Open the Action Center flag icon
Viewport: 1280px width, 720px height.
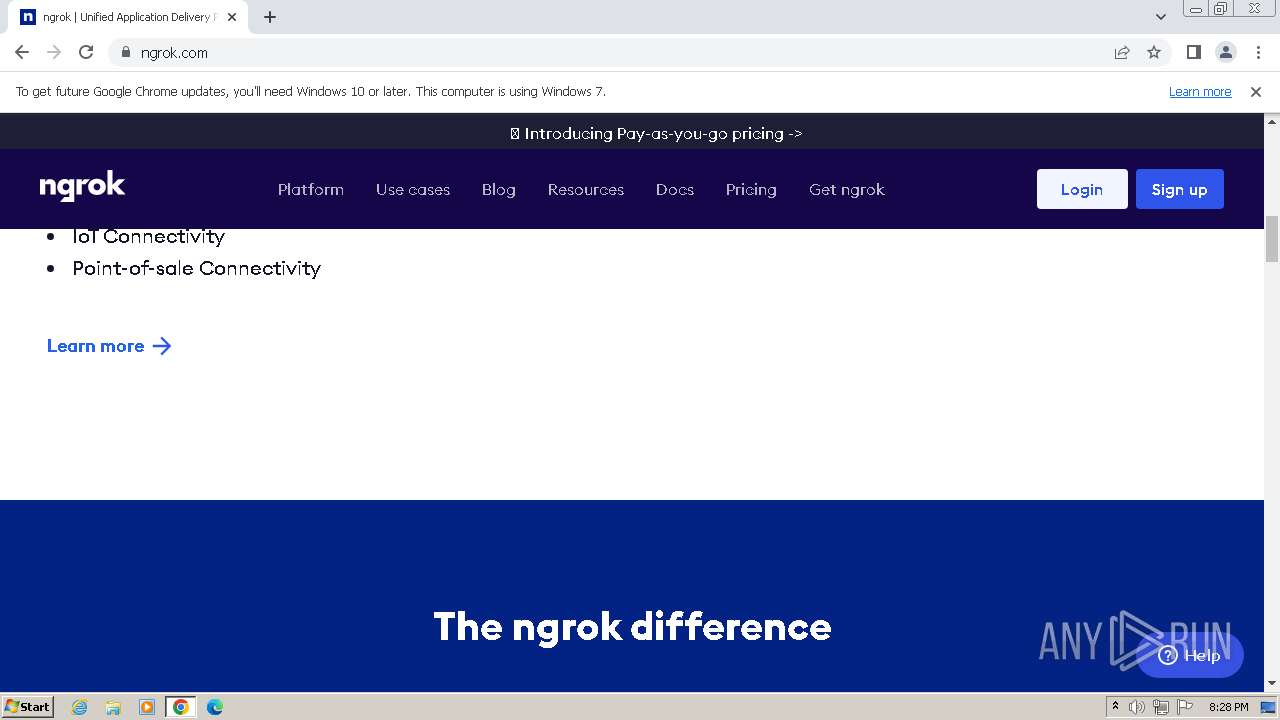tap(1183, 707)
